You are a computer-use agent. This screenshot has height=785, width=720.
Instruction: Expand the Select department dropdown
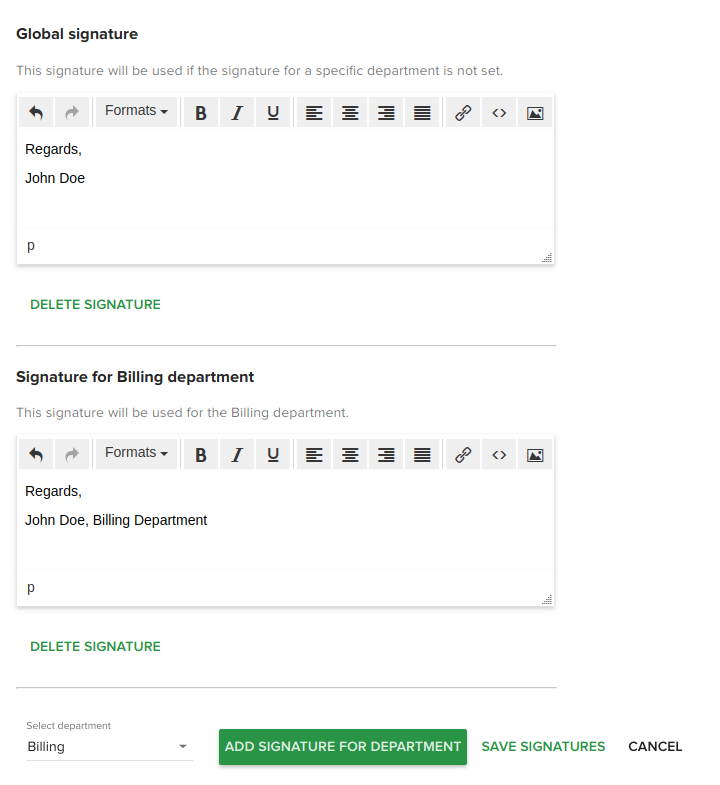coord(108,746)
